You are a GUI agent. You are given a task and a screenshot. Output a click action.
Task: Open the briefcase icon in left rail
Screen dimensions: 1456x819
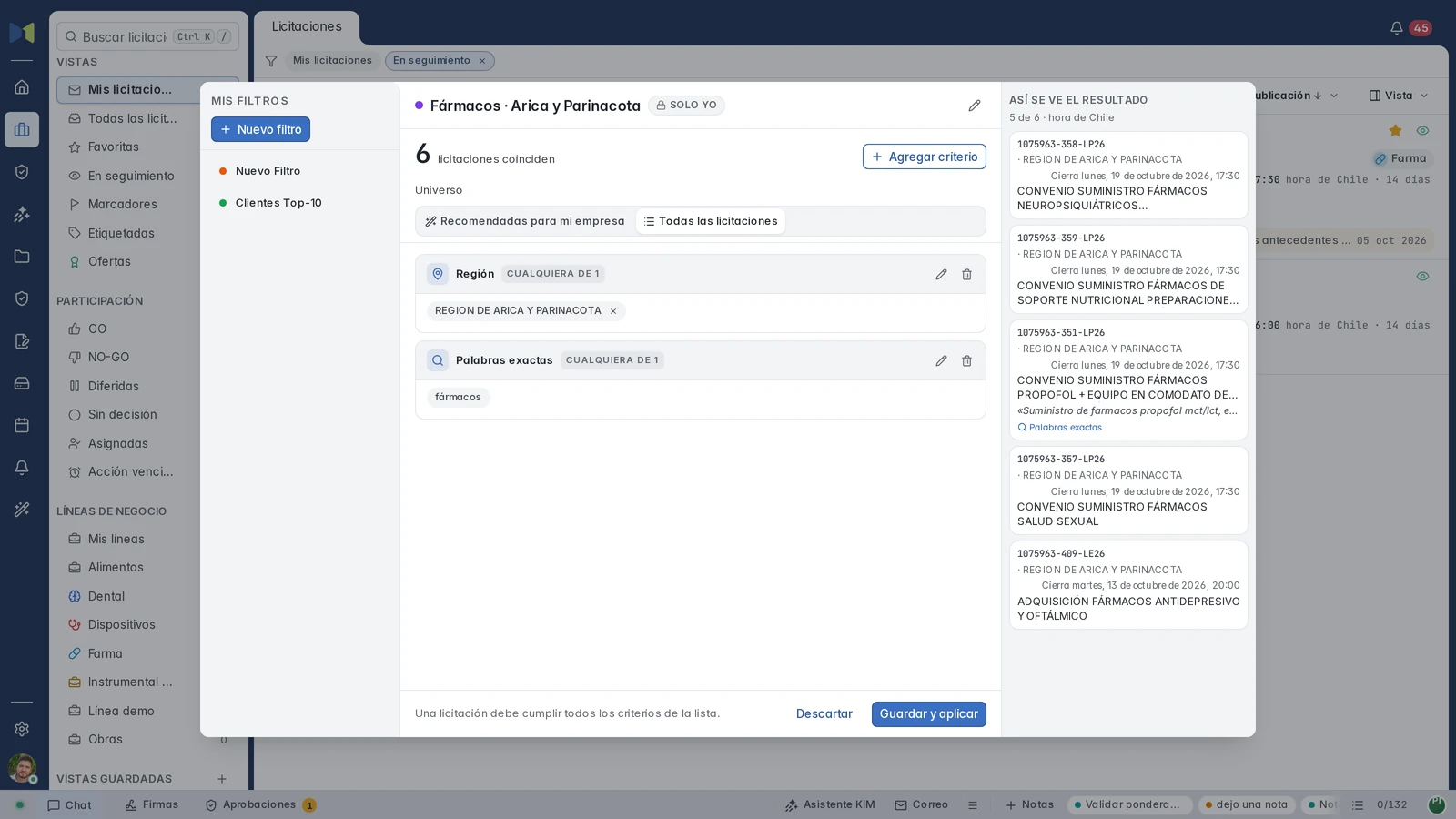tap(22, 130)
